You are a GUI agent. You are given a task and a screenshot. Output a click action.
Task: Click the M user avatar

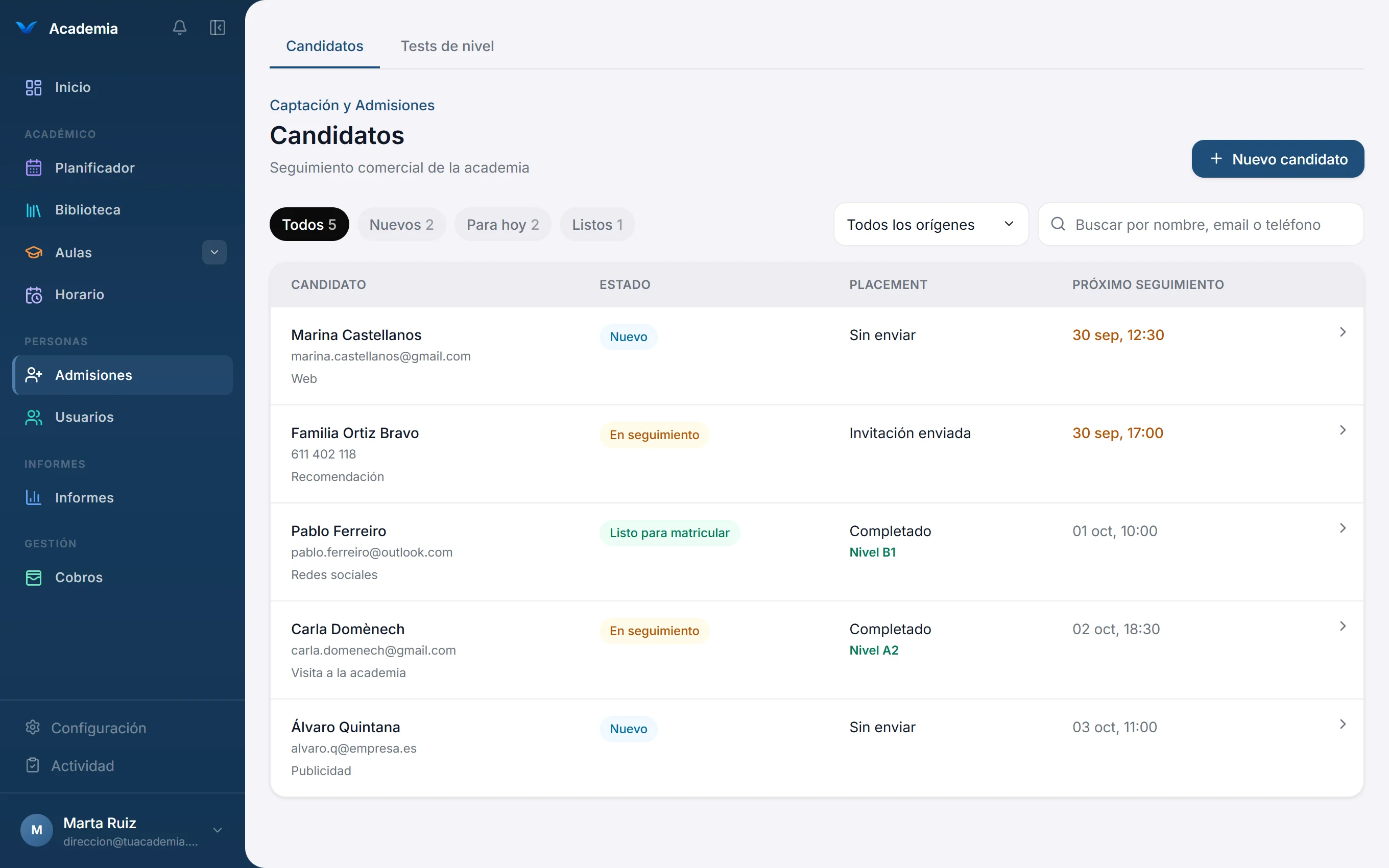coord(37,830)
